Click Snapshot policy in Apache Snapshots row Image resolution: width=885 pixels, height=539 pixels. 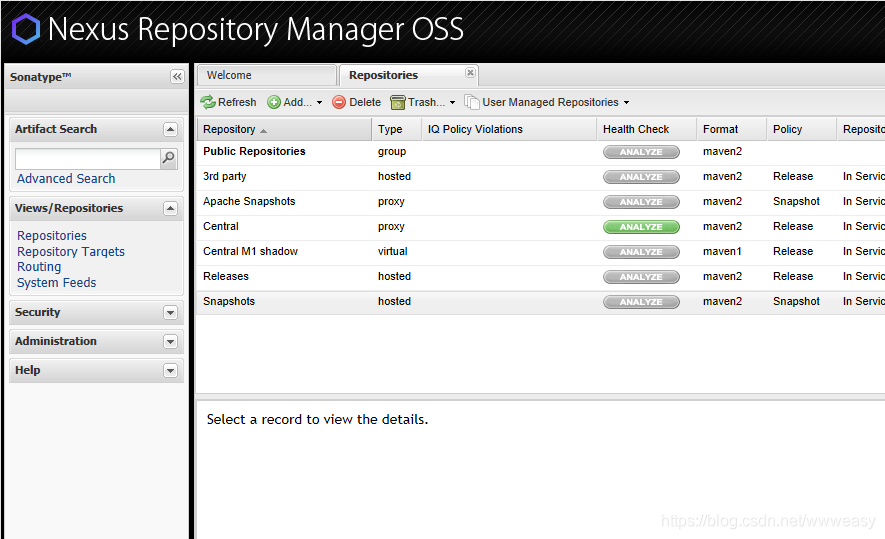click(796, 201)
